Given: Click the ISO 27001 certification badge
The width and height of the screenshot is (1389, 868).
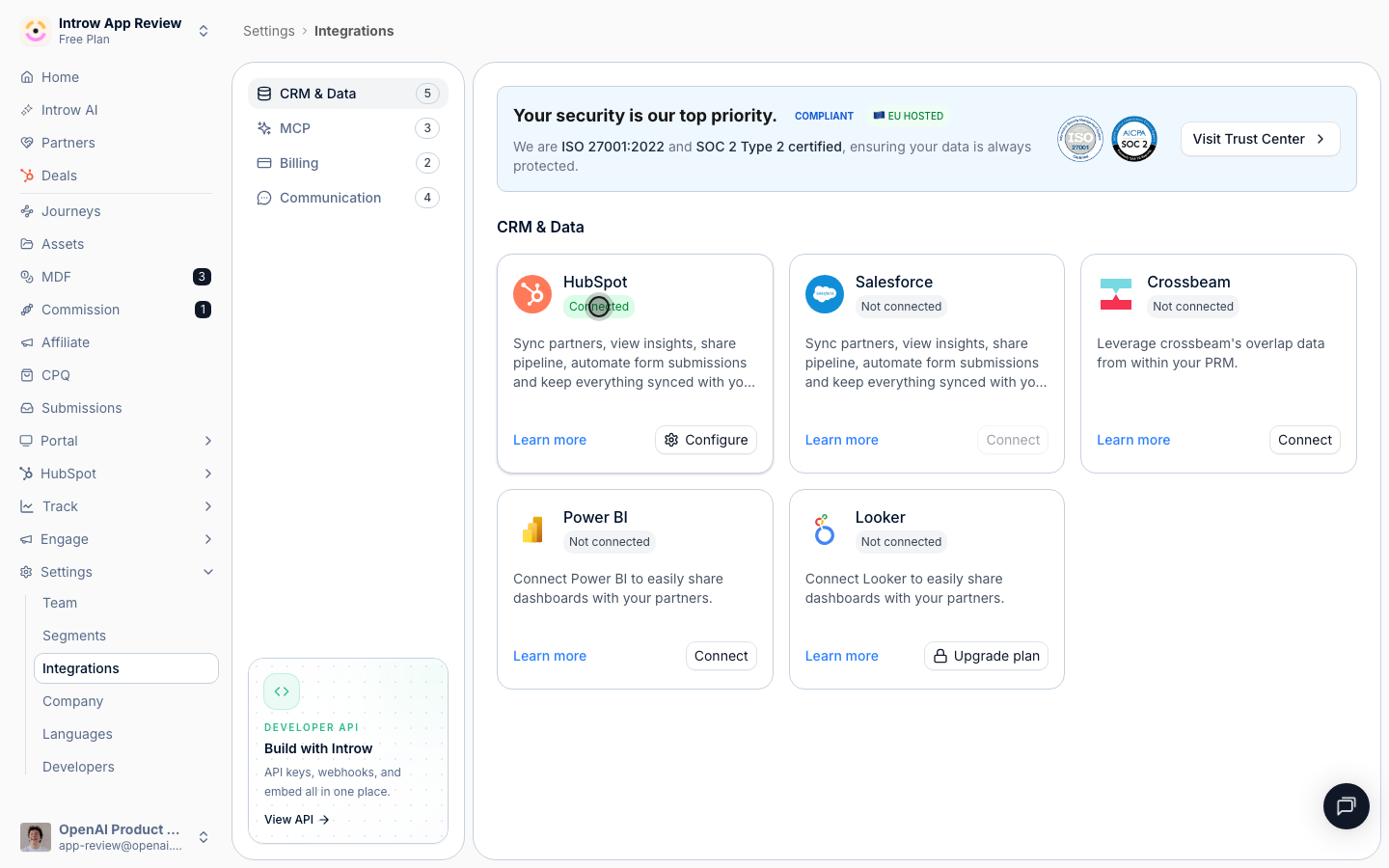Looking at the screenshot, I should pos(1080,139).
